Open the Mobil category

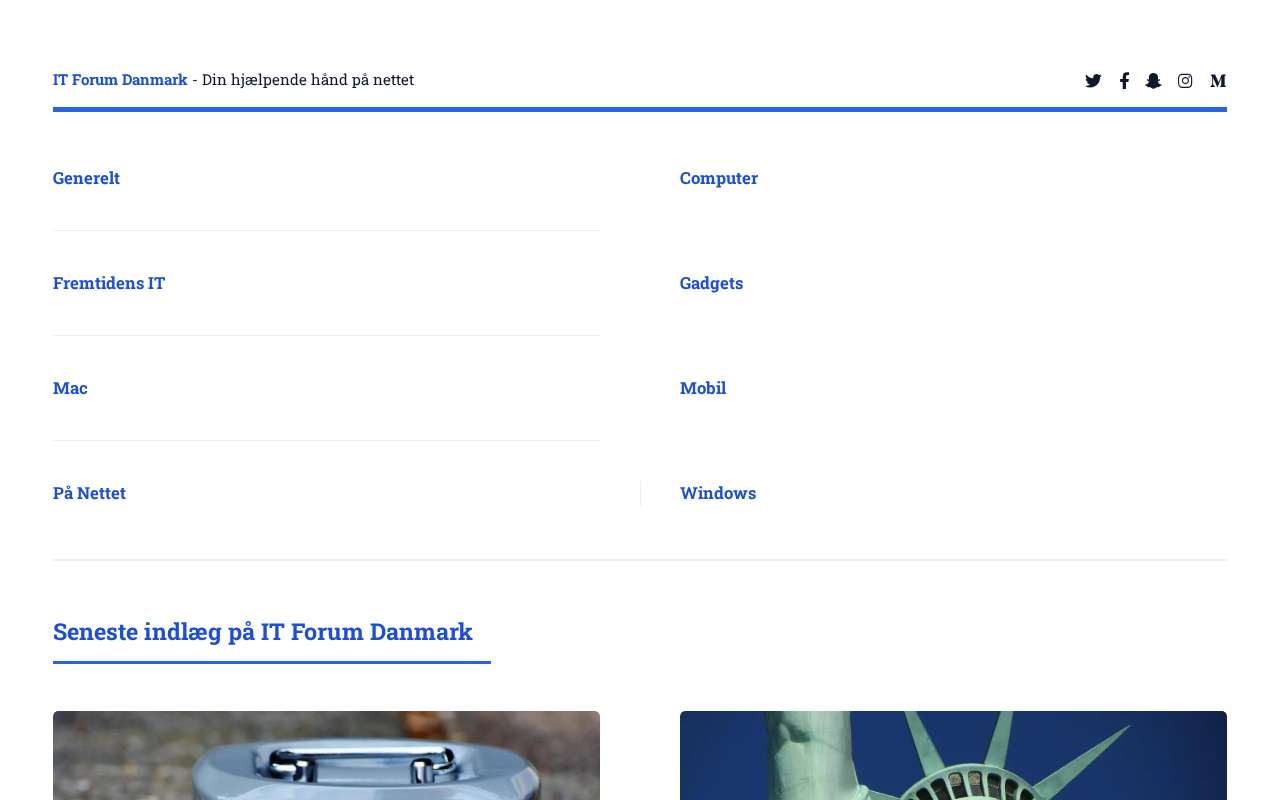(x=703, y=388)
